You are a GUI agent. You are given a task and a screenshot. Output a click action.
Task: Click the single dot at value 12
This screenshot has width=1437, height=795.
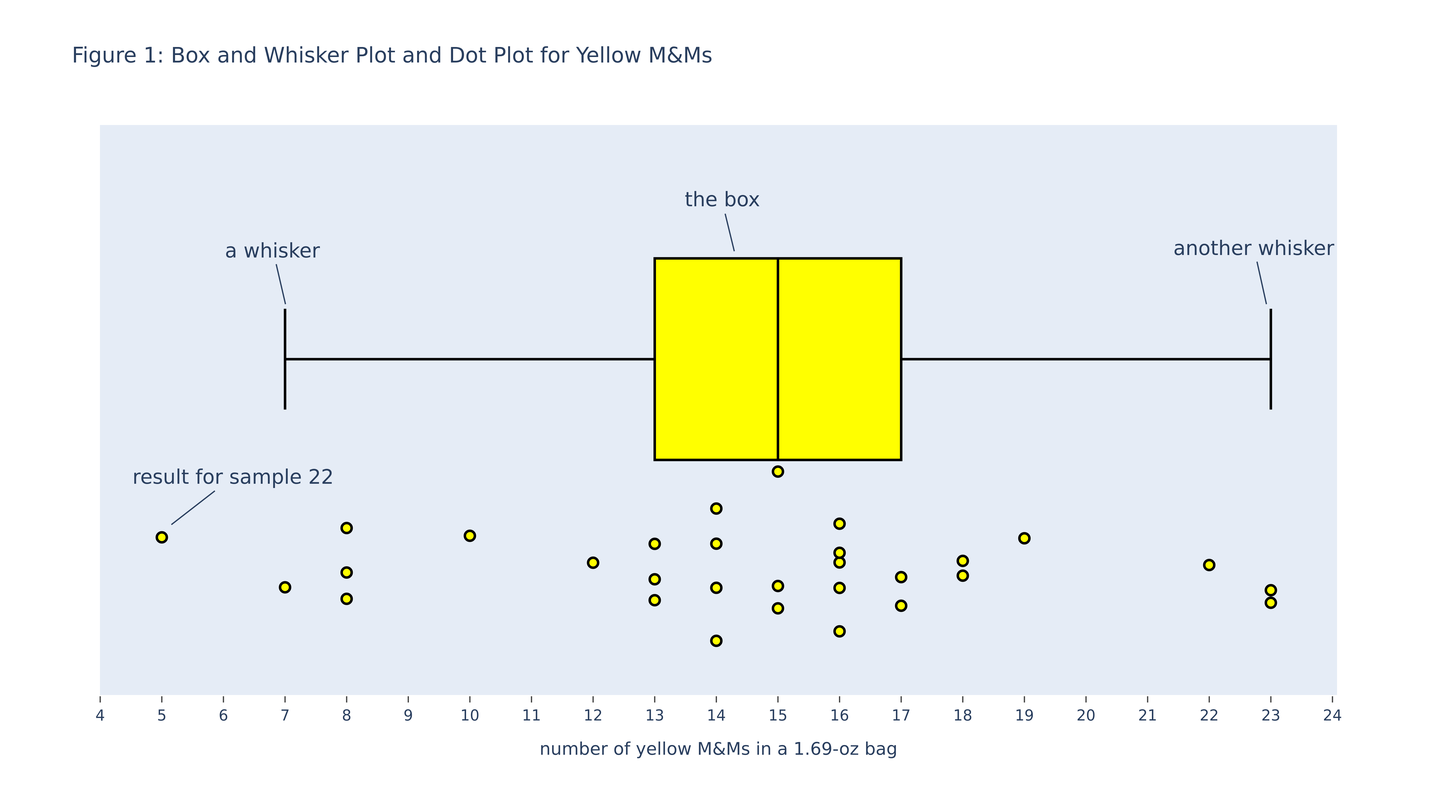[593, 563]
